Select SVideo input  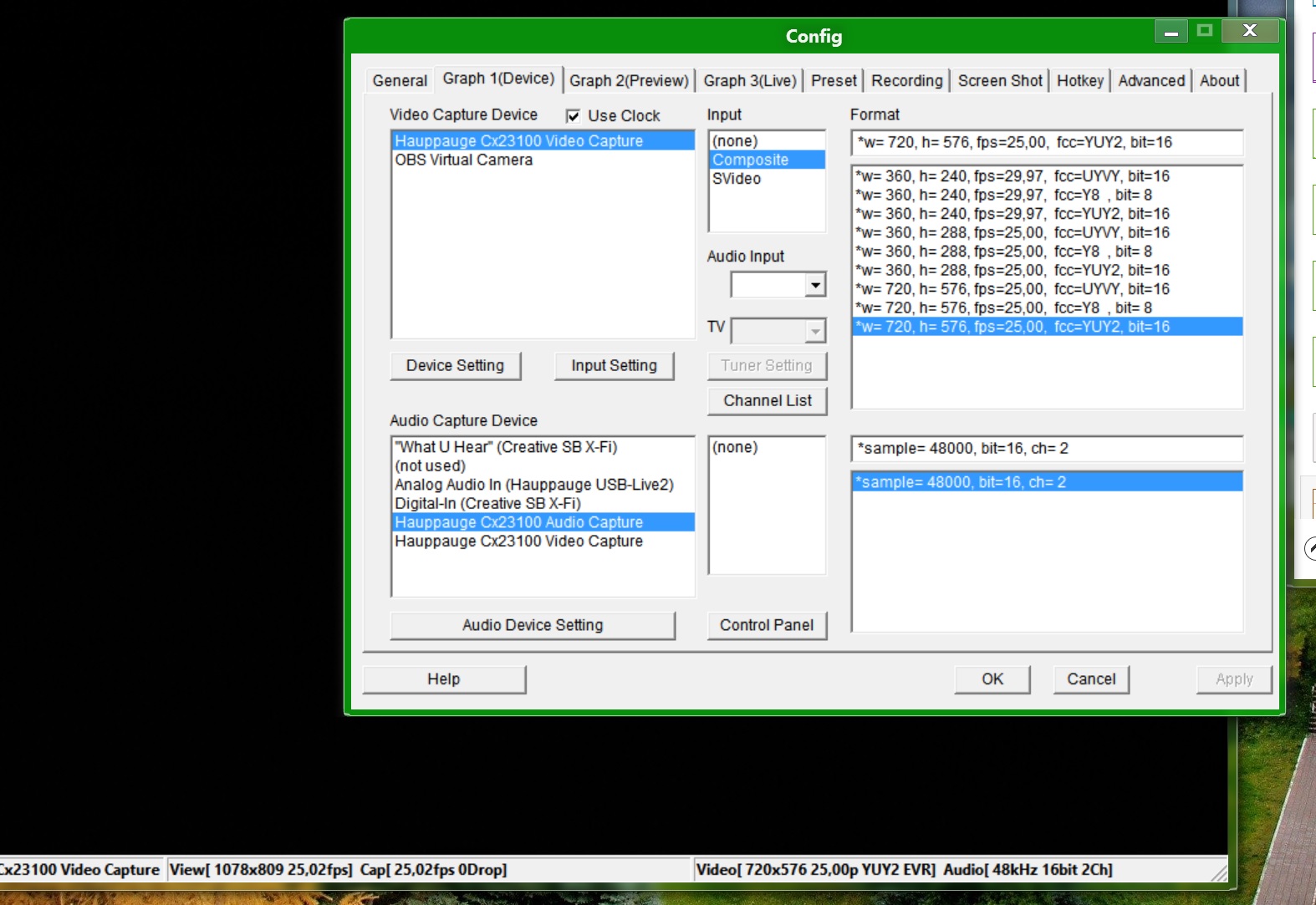[767, 179]
